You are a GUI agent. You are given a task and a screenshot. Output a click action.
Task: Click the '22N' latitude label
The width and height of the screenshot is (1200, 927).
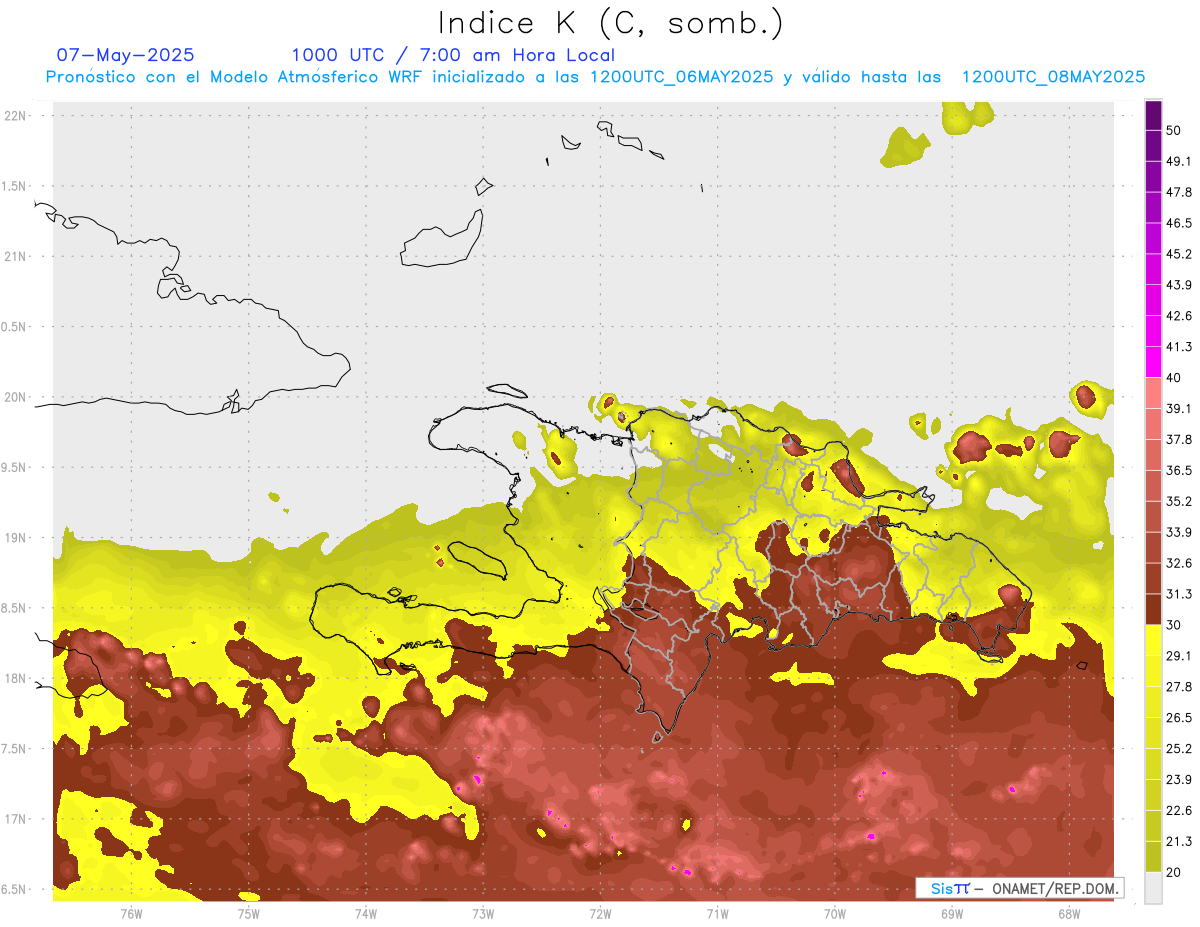16,116
